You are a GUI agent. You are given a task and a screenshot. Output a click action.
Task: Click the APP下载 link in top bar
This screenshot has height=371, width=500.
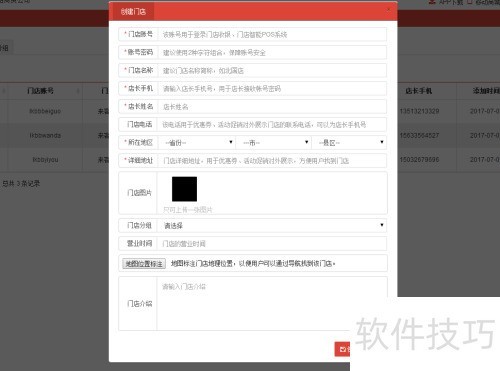tap(446, 2)
